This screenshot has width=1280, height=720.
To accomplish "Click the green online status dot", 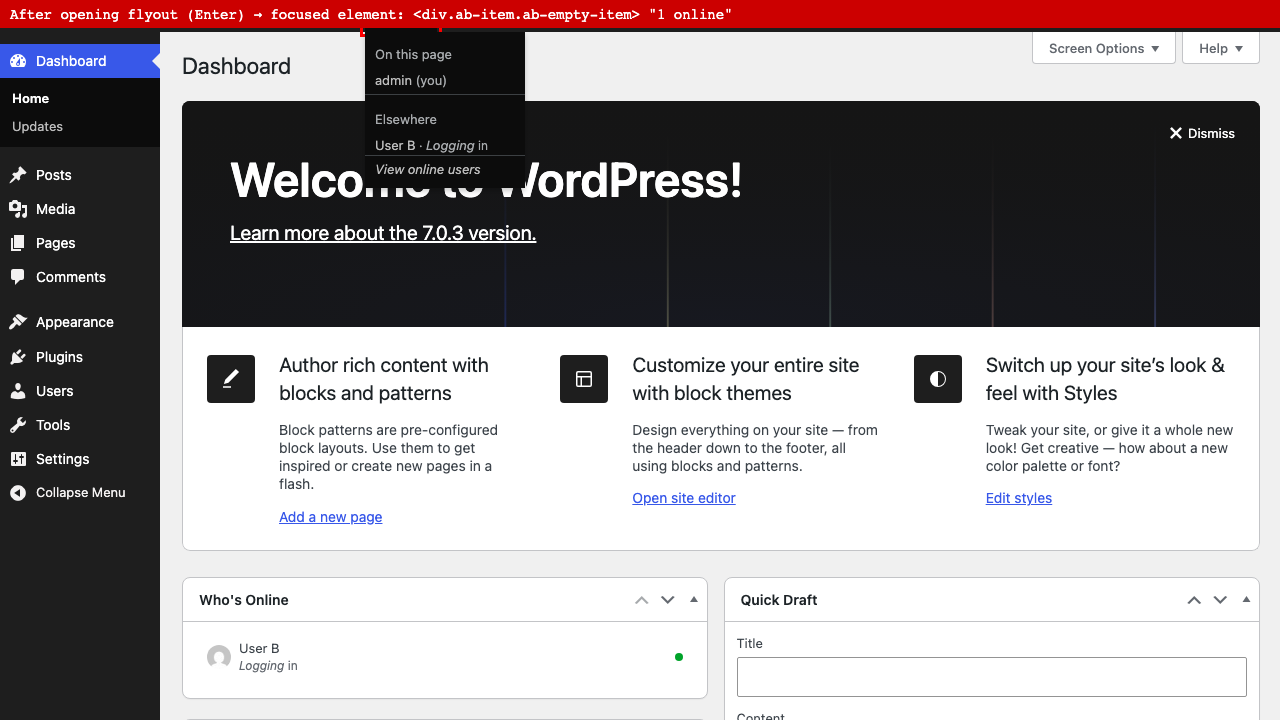I will click(x=679, y=657).
